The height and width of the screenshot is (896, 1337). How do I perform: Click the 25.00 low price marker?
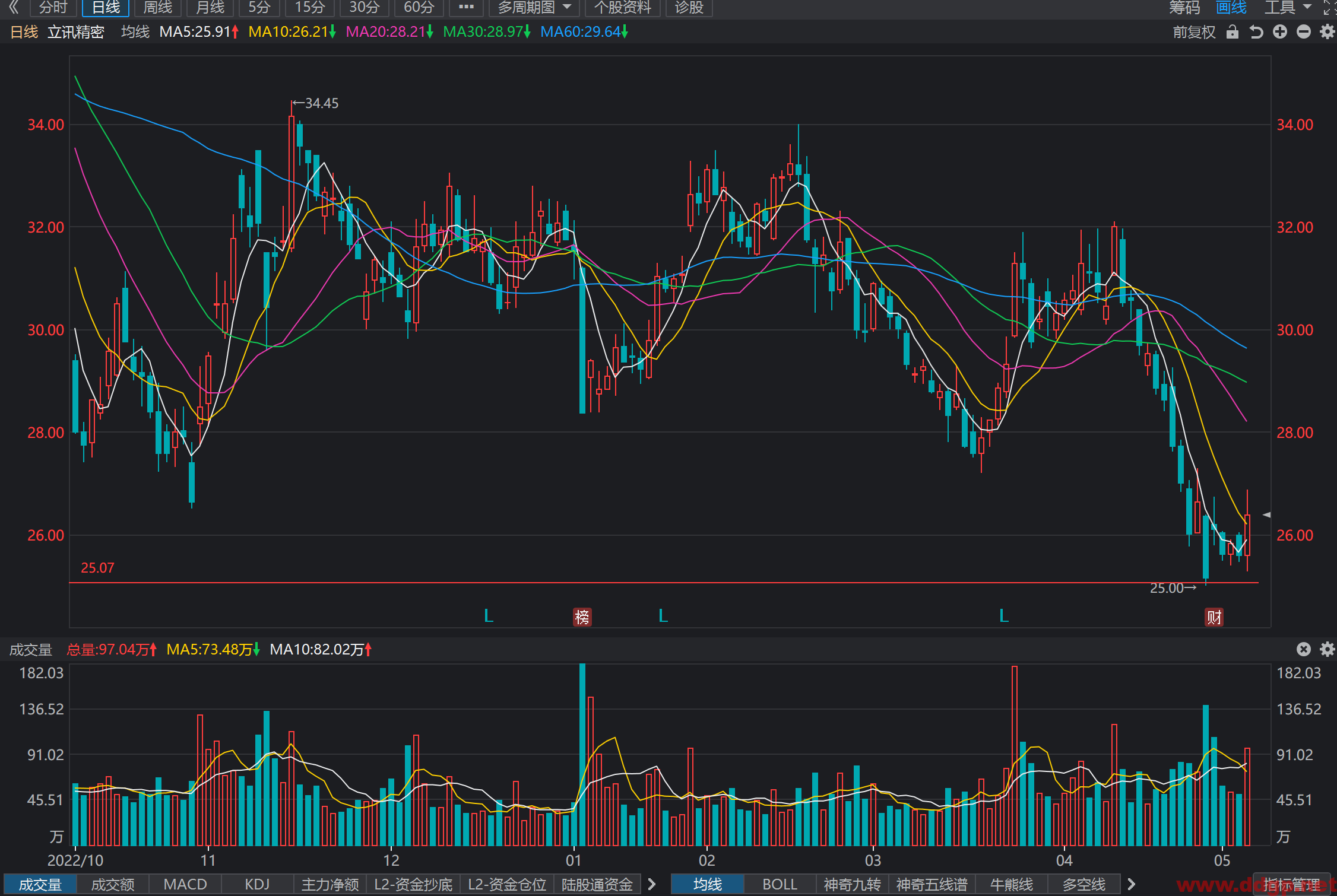point(1173,588)
